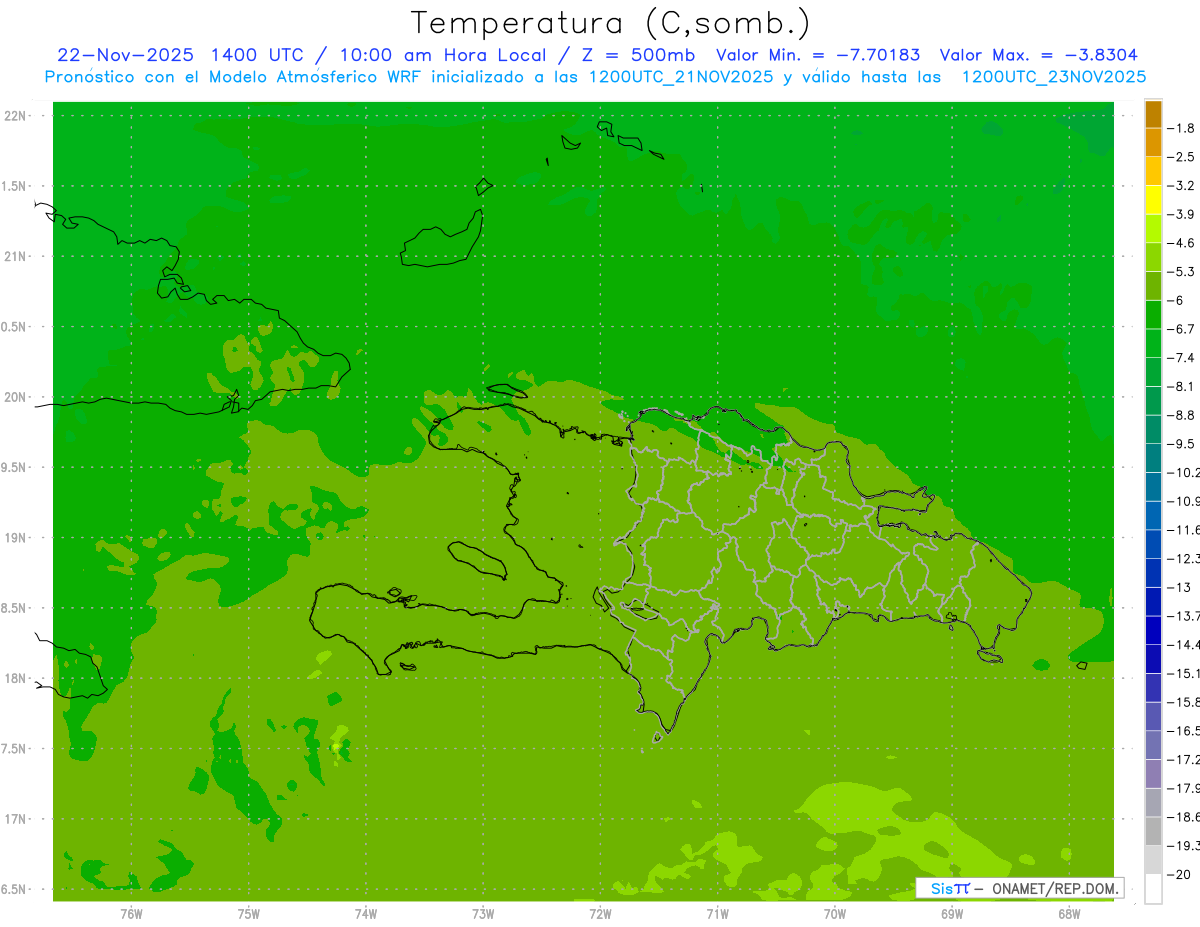
Task: Click the bright yellow swatch in the color scale
Action: 1153,200
